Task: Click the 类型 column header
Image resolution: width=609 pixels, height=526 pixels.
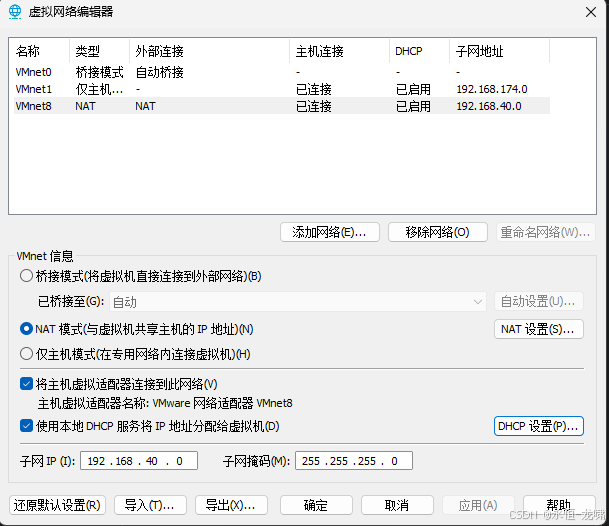Action: (x=99, y=51)
